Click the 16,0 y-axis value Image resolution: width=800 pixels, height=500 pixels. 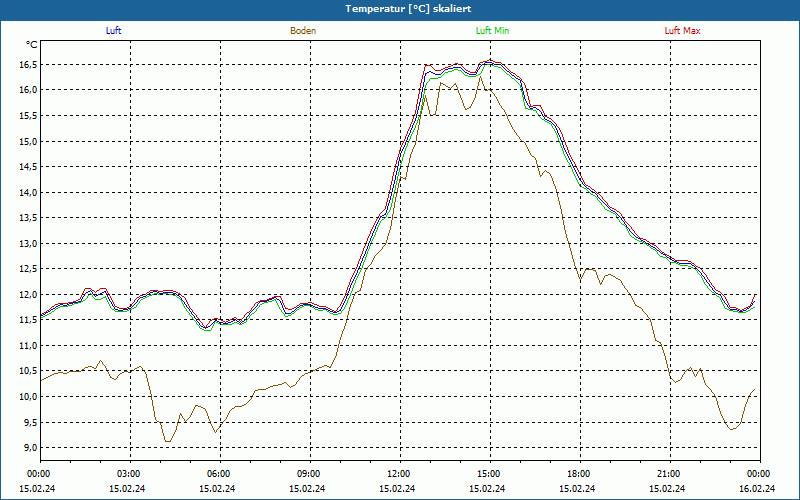coord(29,90)
